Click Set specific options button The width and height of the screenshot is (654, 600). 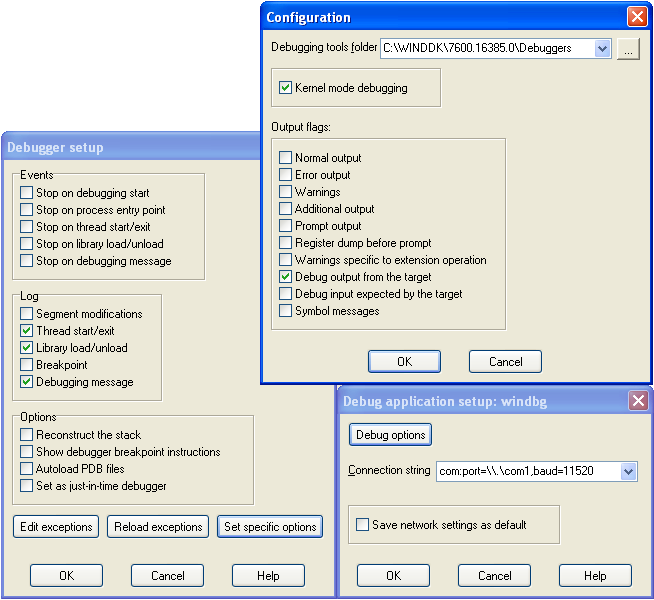coord(270,527)
